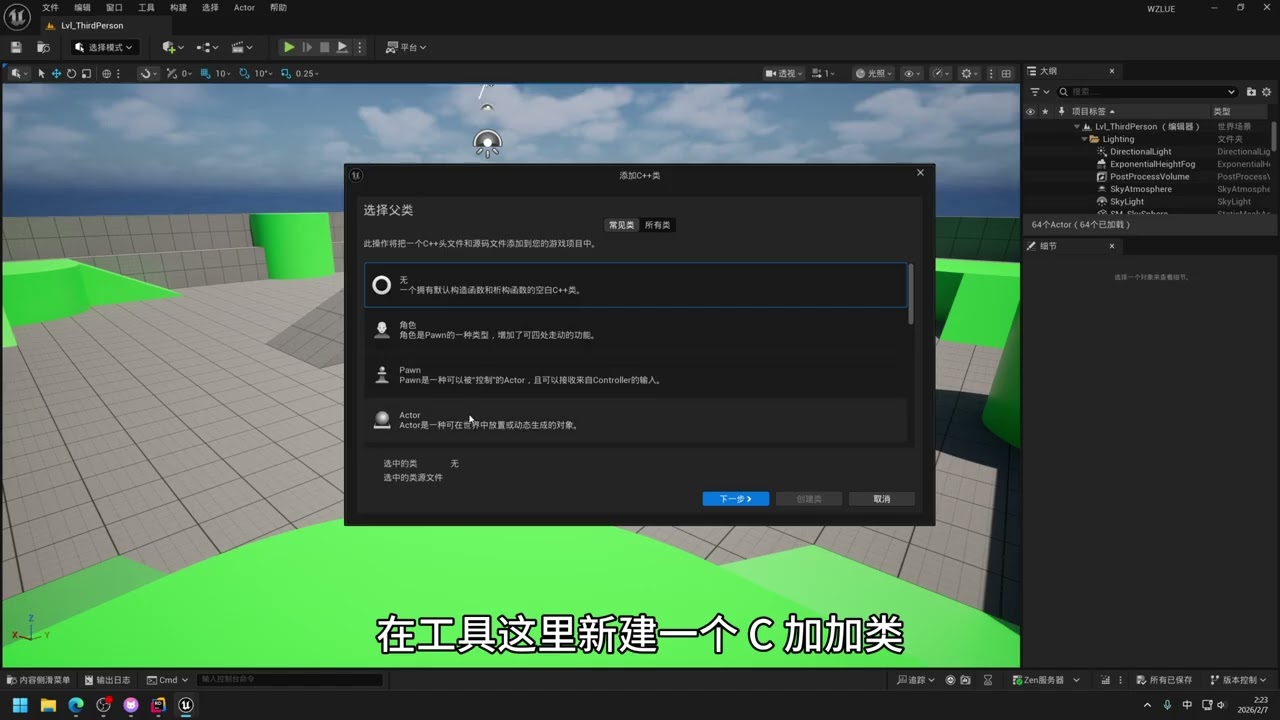This screenshot has height=720, width=1280.
Task: Select the rotate tool
Action: point(71,73)
